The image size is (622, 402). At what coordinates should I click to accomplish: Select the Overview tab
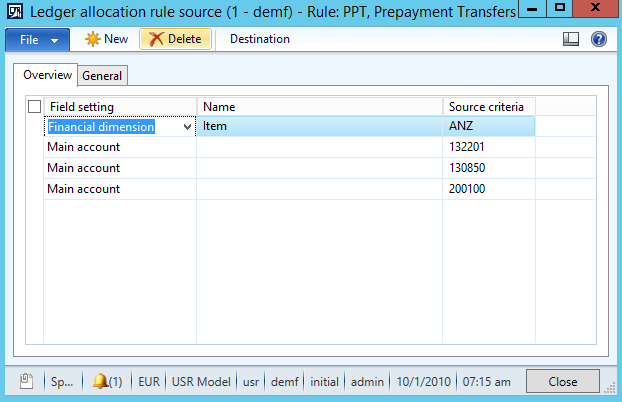coord(48,75)
